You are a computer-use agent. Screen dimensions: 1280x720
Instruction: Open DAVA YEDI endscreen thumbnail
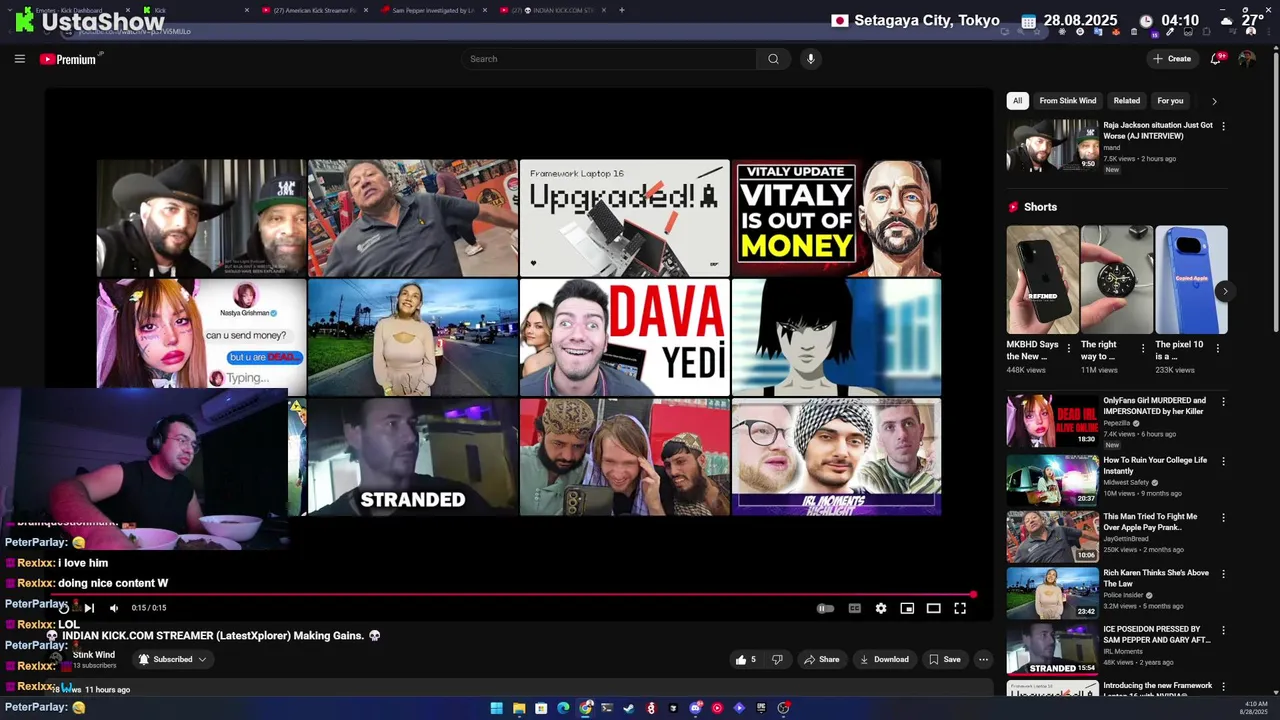625,337
